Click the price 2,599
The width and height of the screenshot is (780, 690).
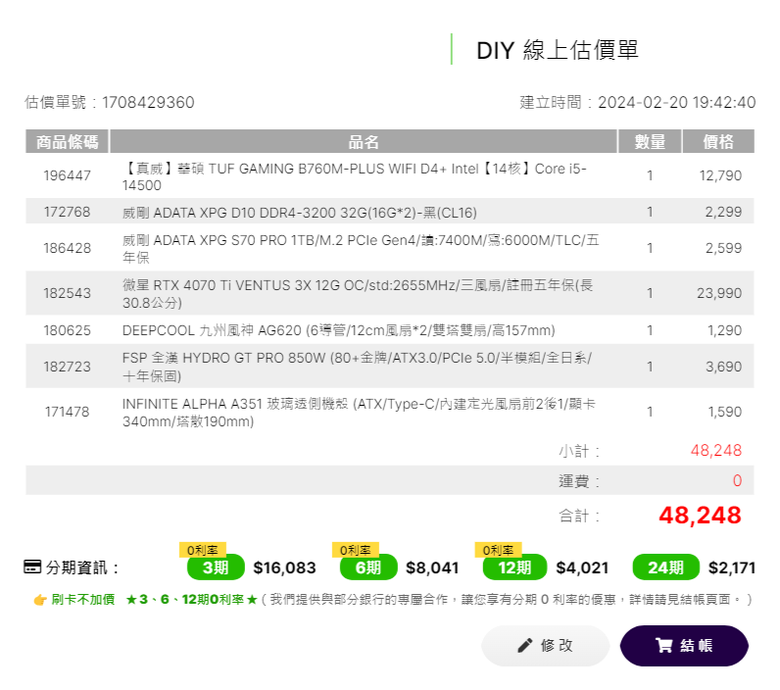[x=723, y=248]
